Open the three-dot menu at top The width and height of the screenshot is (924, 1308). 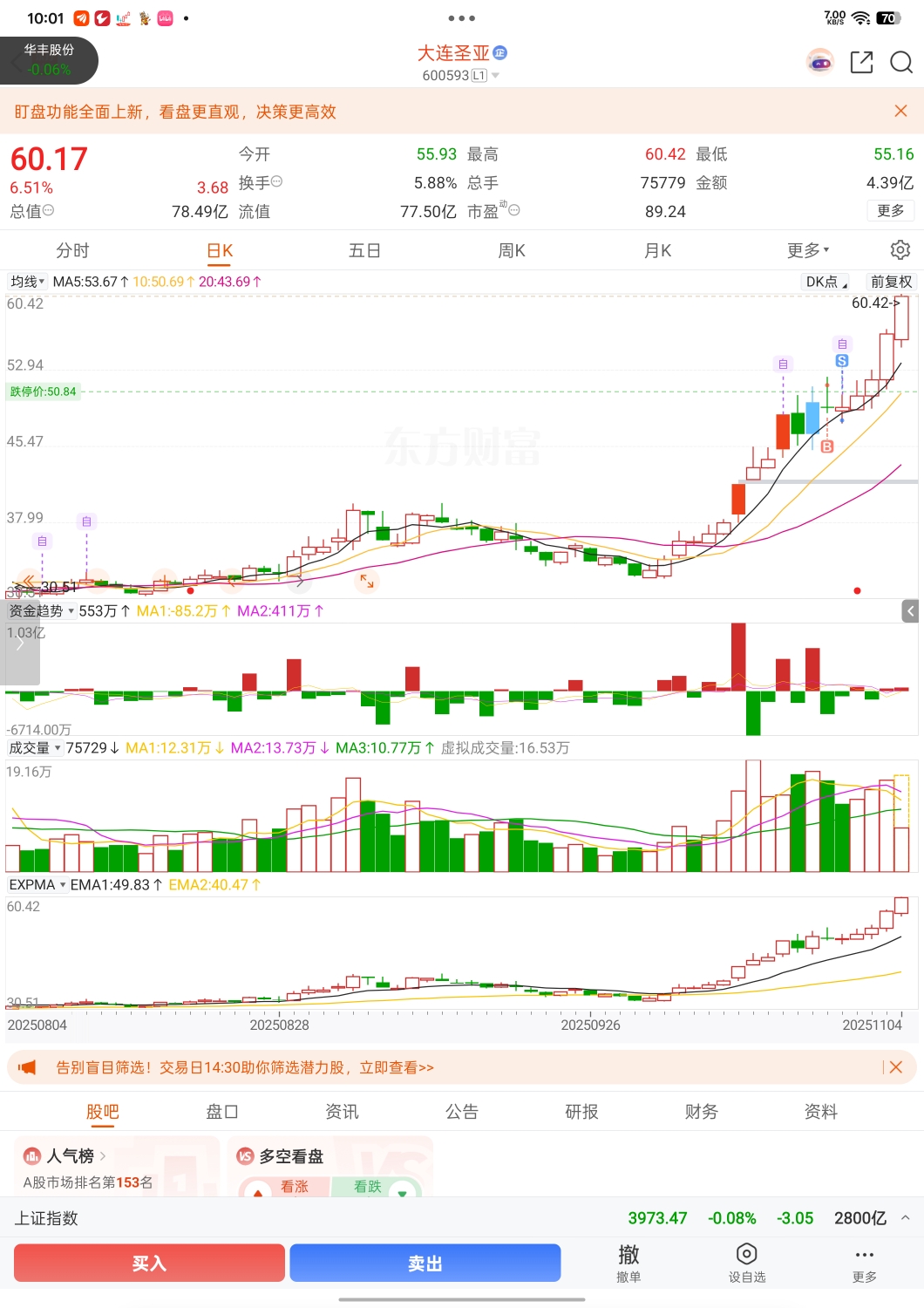[x=461, y=17]
